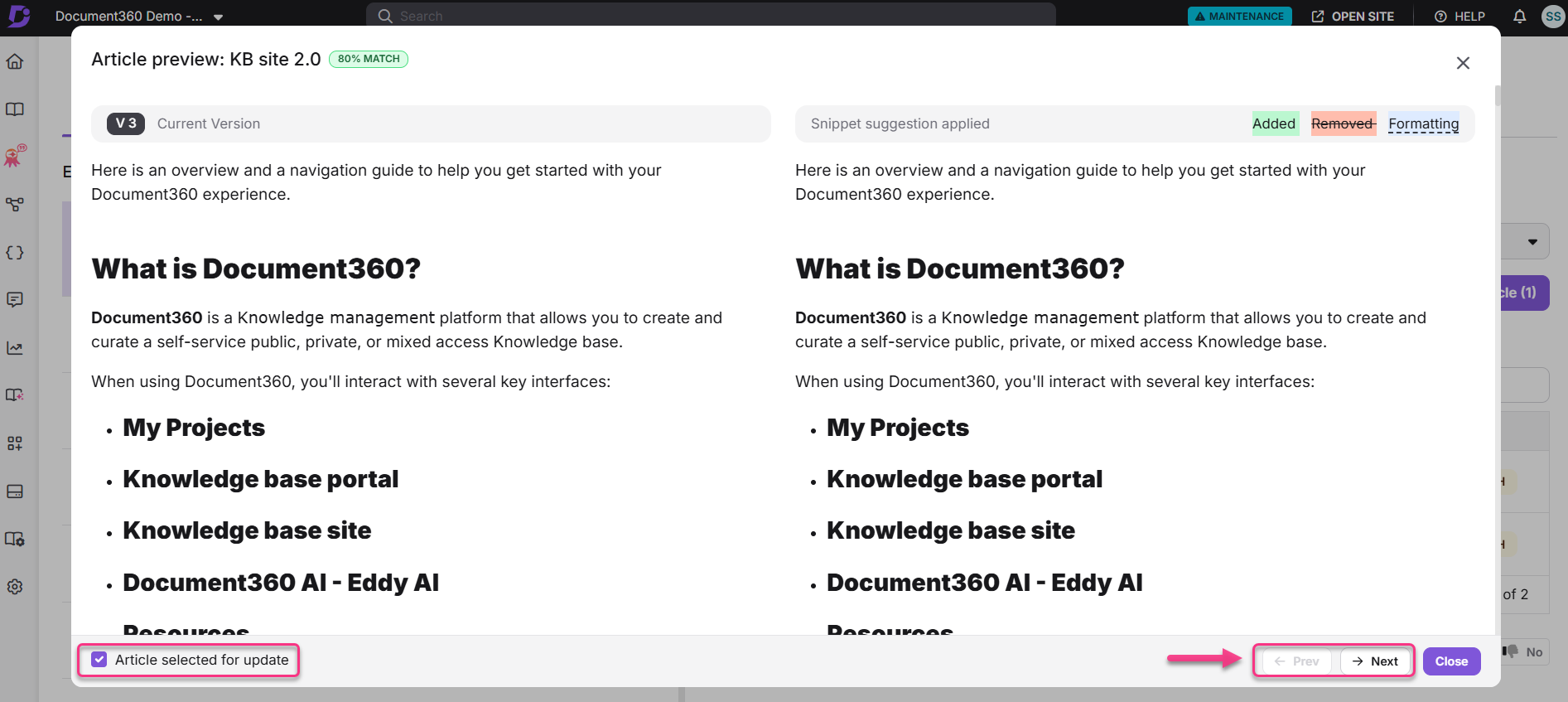1568x702 pixels.
Task: Click the Removed legend tag
Action: (x=1343, y=123)
